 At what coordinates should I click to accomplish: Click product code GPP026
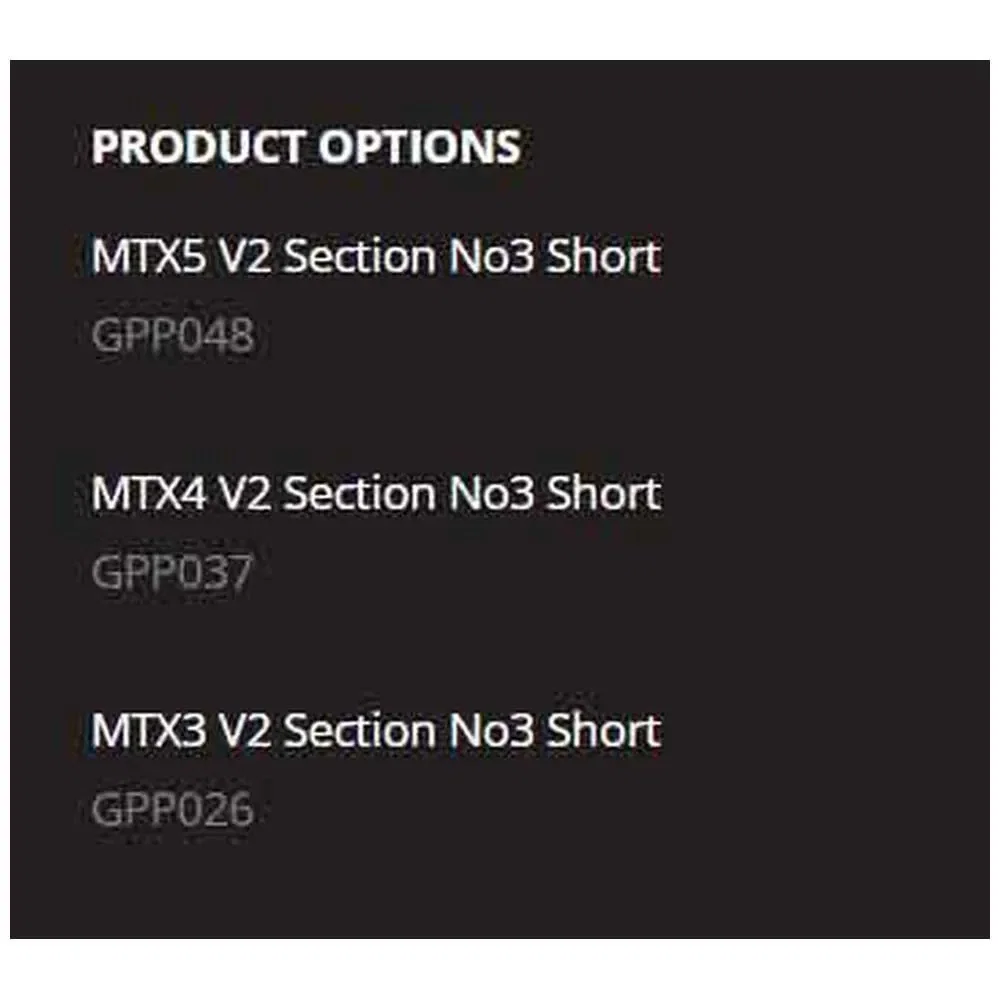pos(173,809)
